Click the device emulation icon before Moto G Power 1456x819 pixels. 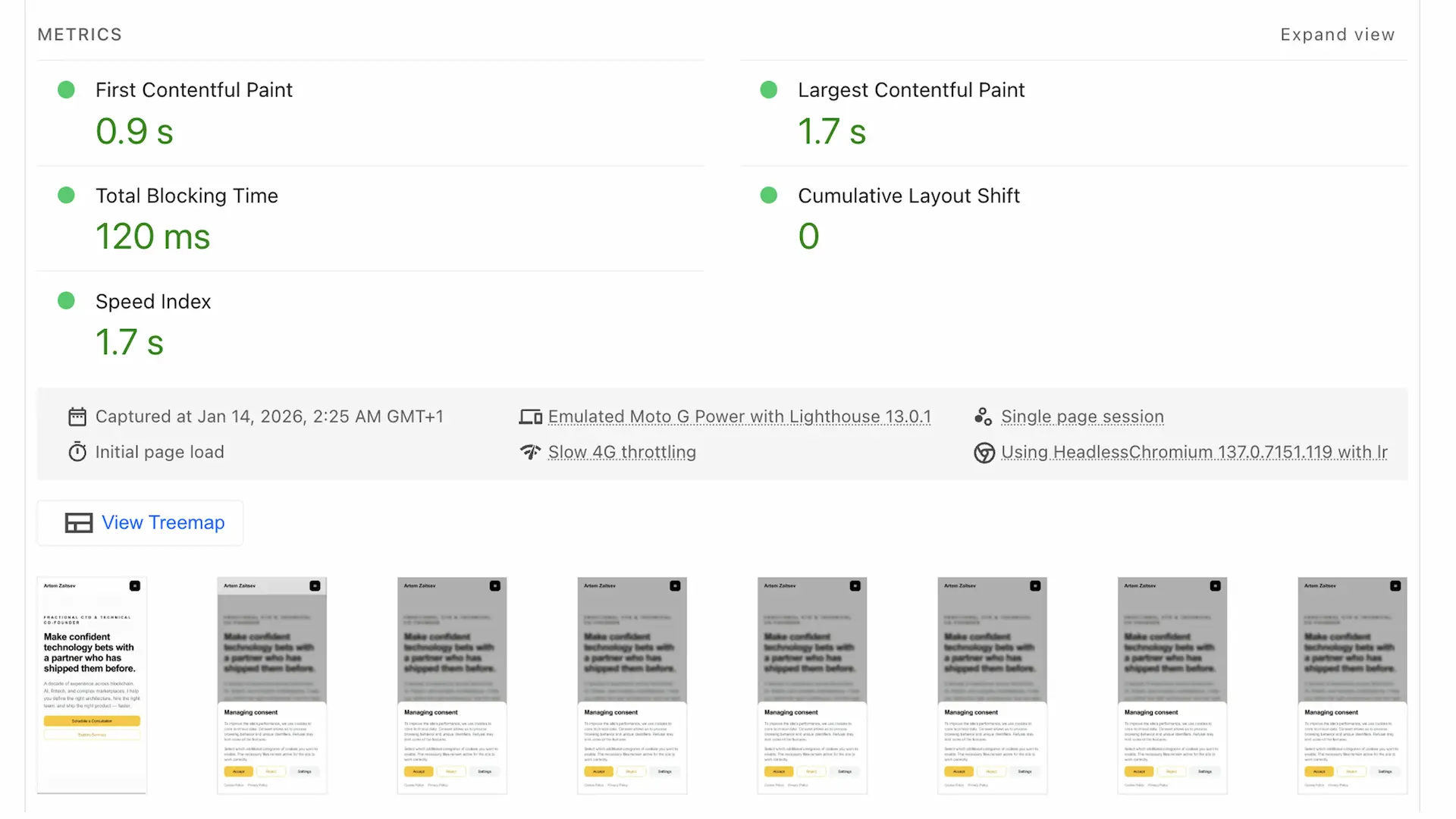click(529, 416)
